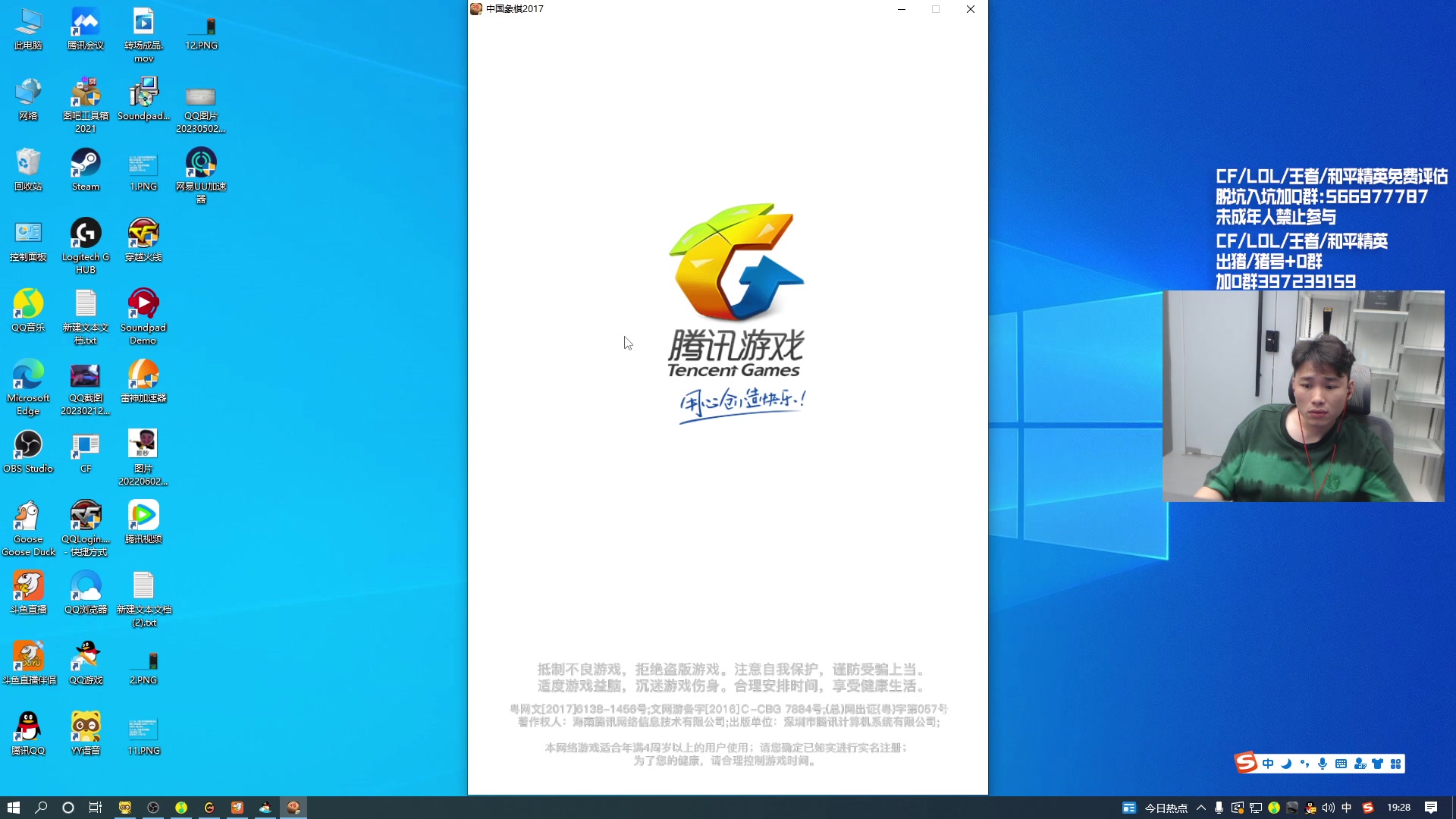Open Sogou toolbox grid icon

click(x=1396, y=764)
